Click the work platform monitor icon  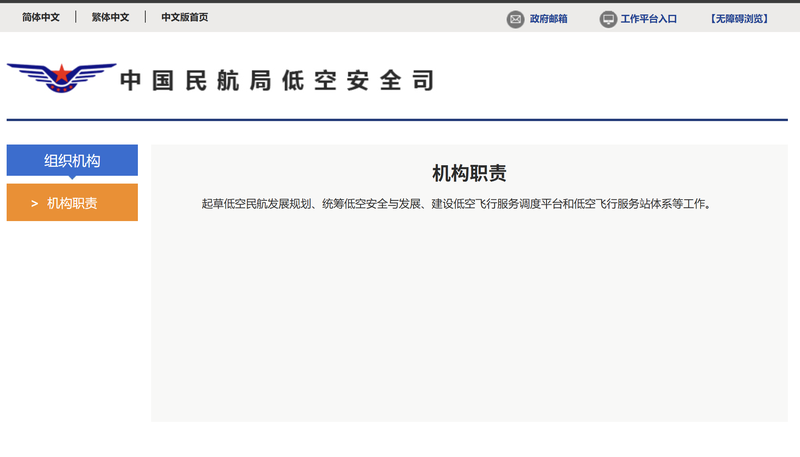(608, 19)
